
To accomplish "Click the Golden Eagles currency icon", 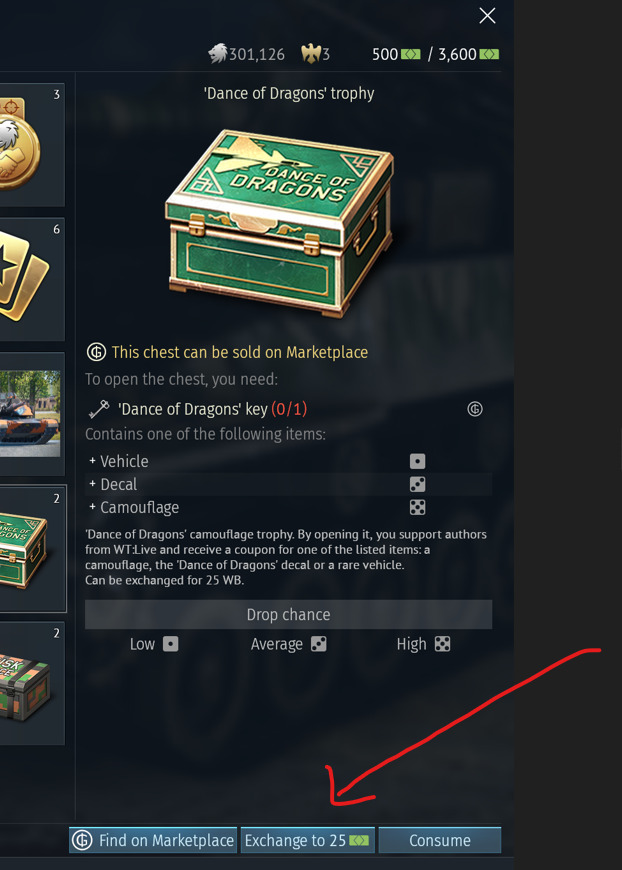I will pos(311,54).
